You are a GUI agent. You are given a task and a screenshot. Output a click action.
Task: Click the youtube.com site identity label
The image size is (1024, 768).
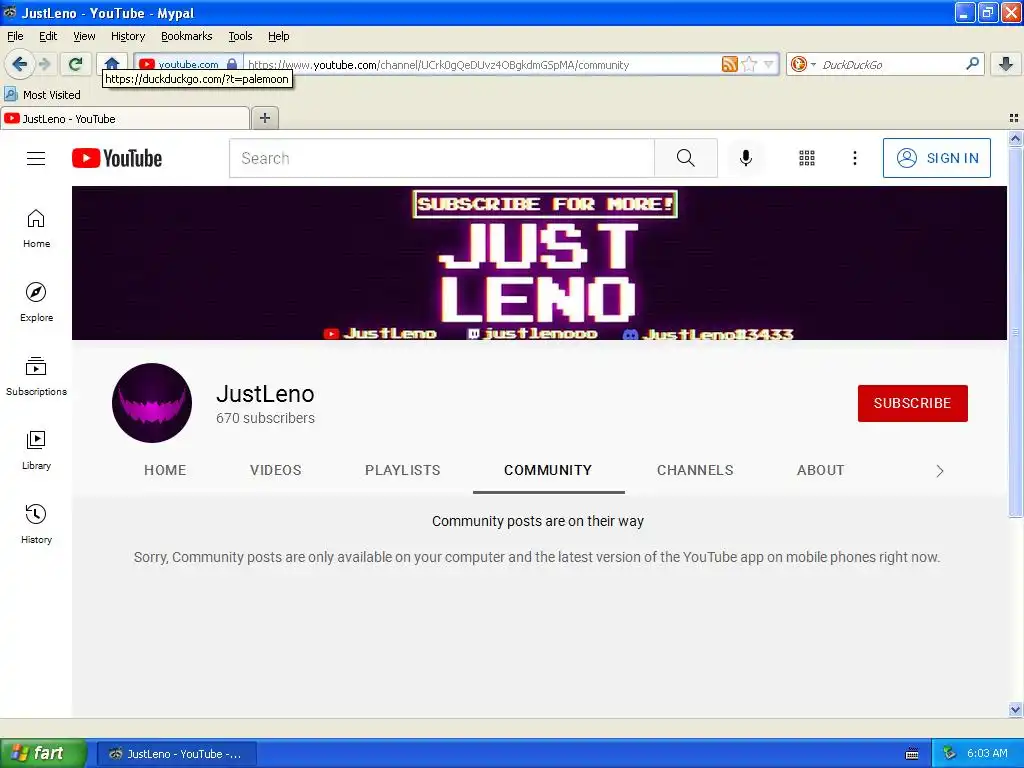(x=188, y=64)
